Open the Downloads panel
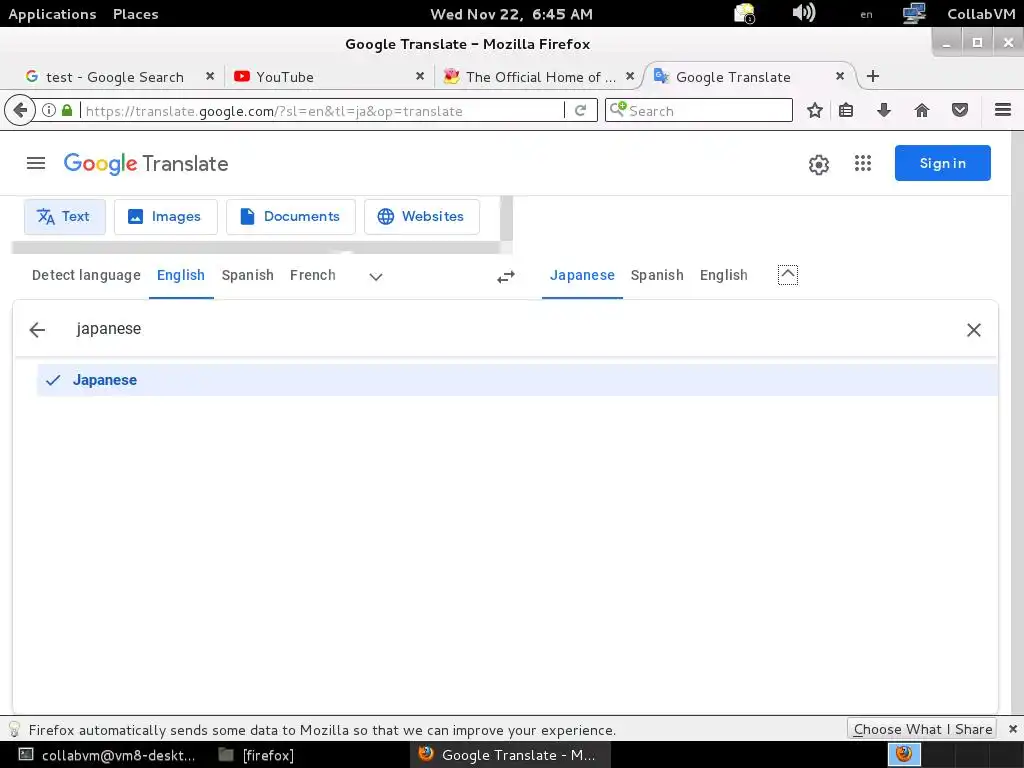The width and height of the screenshot is (1024, 768). tap(884, 110)
